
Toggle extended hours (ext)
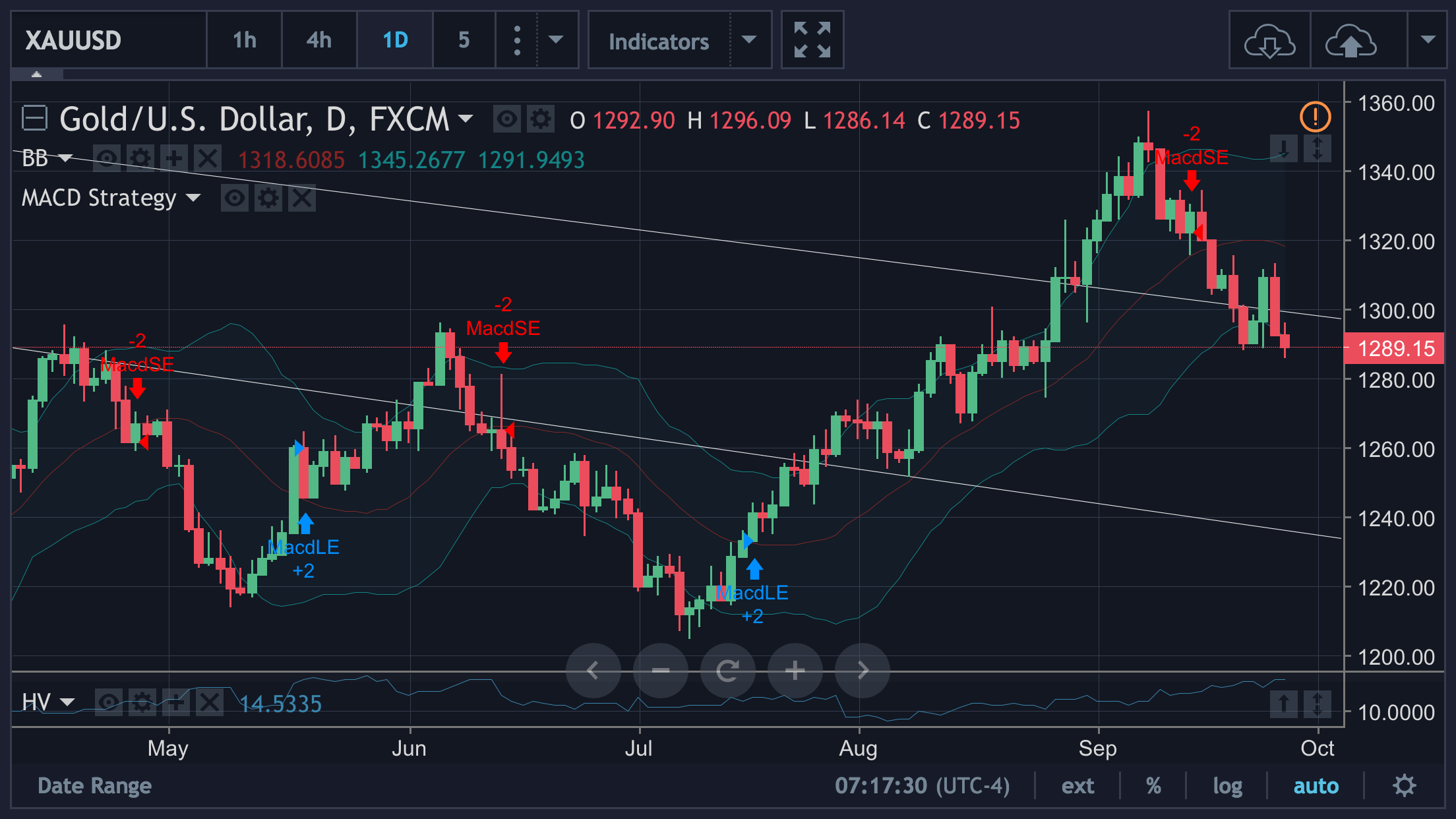pyautogui.click(x=1077, y=785)
